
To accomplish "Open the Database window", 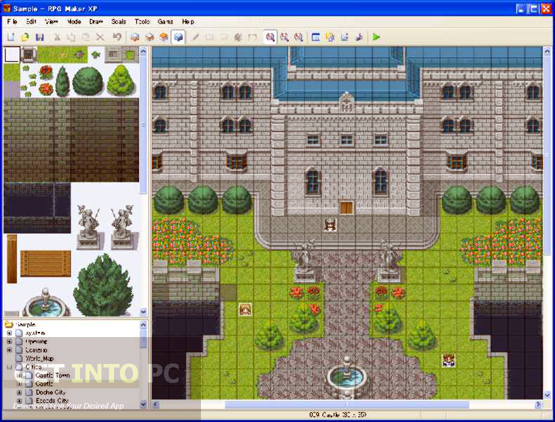I will pos(316,37).
